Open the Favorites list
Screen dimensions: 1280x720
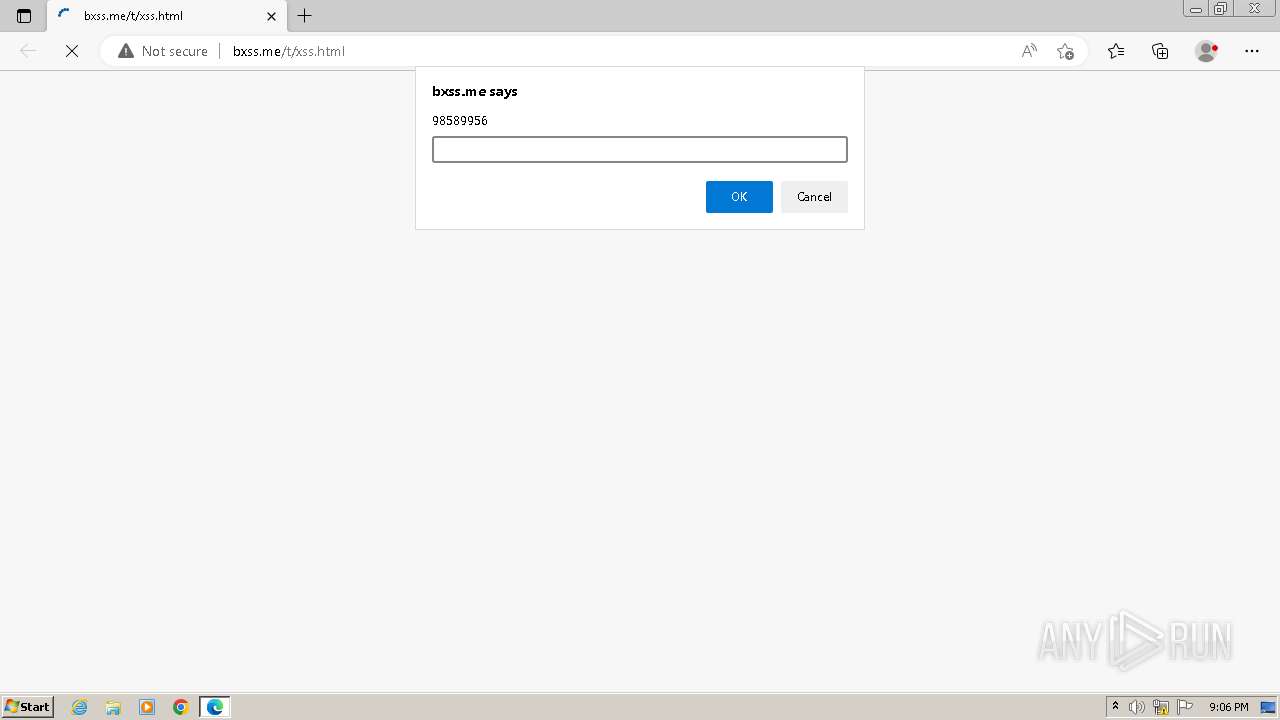(1116, 51)
